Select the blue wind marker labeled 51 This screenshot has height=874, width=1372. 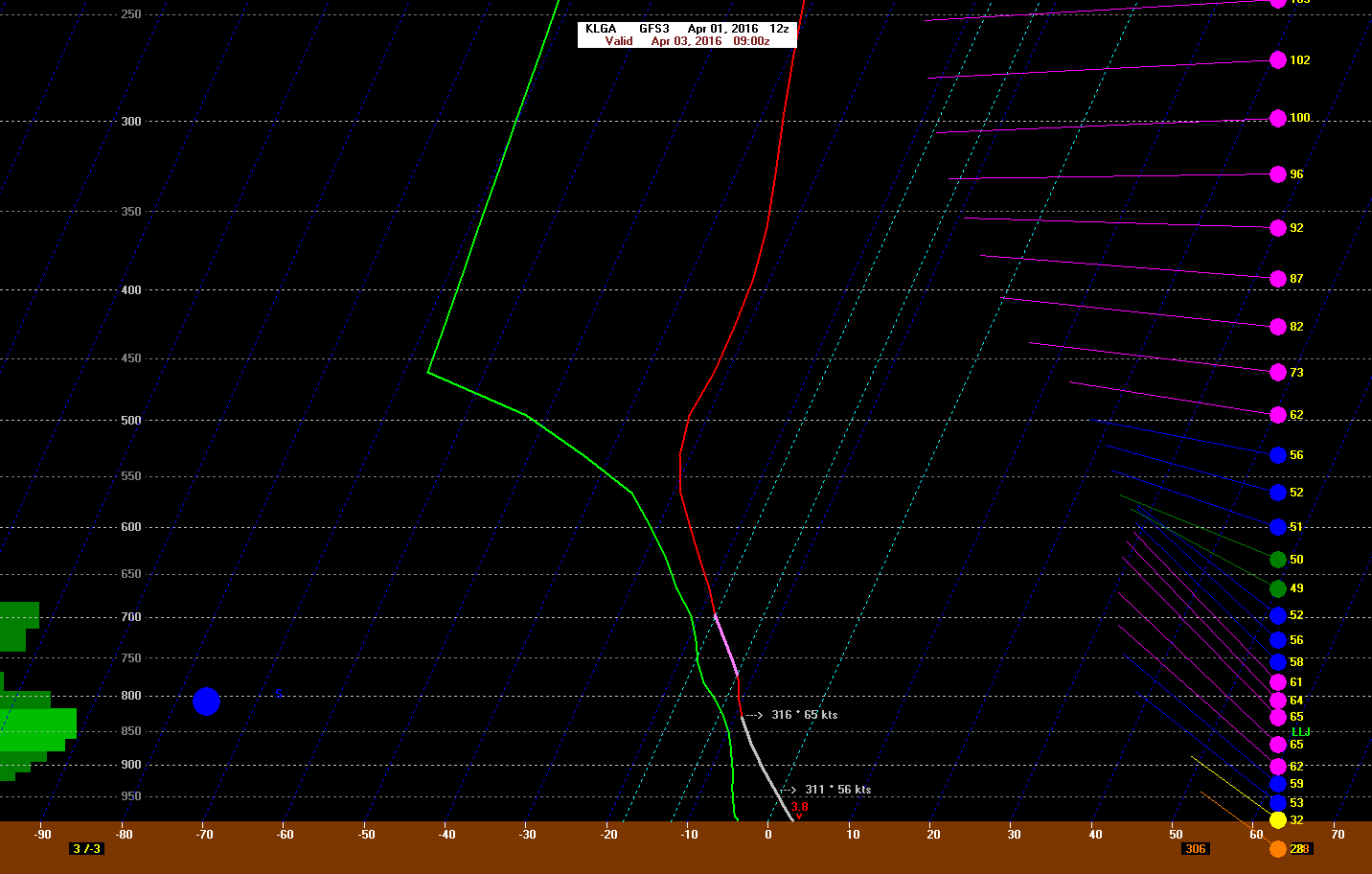coord(1277,527)
